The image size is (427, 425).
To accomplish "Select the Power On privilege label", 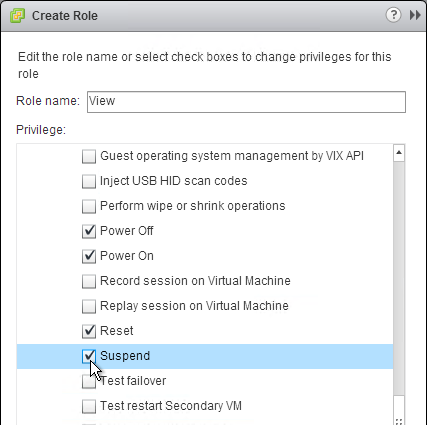I will [127, 256].
